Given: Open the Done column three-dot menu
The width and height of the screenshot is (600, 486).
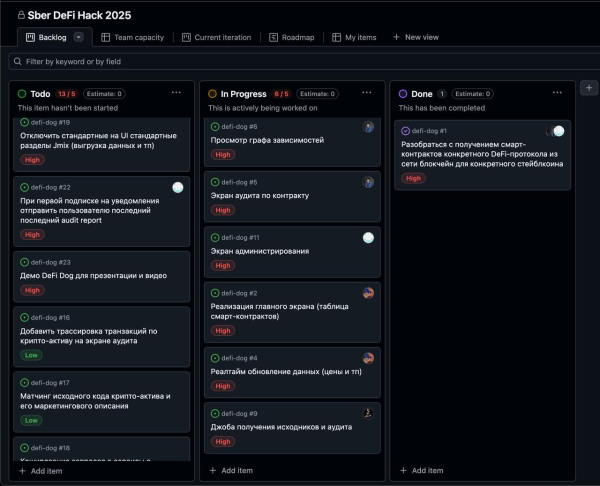Looking at the screenshot, I should click(x=557, y=93).
